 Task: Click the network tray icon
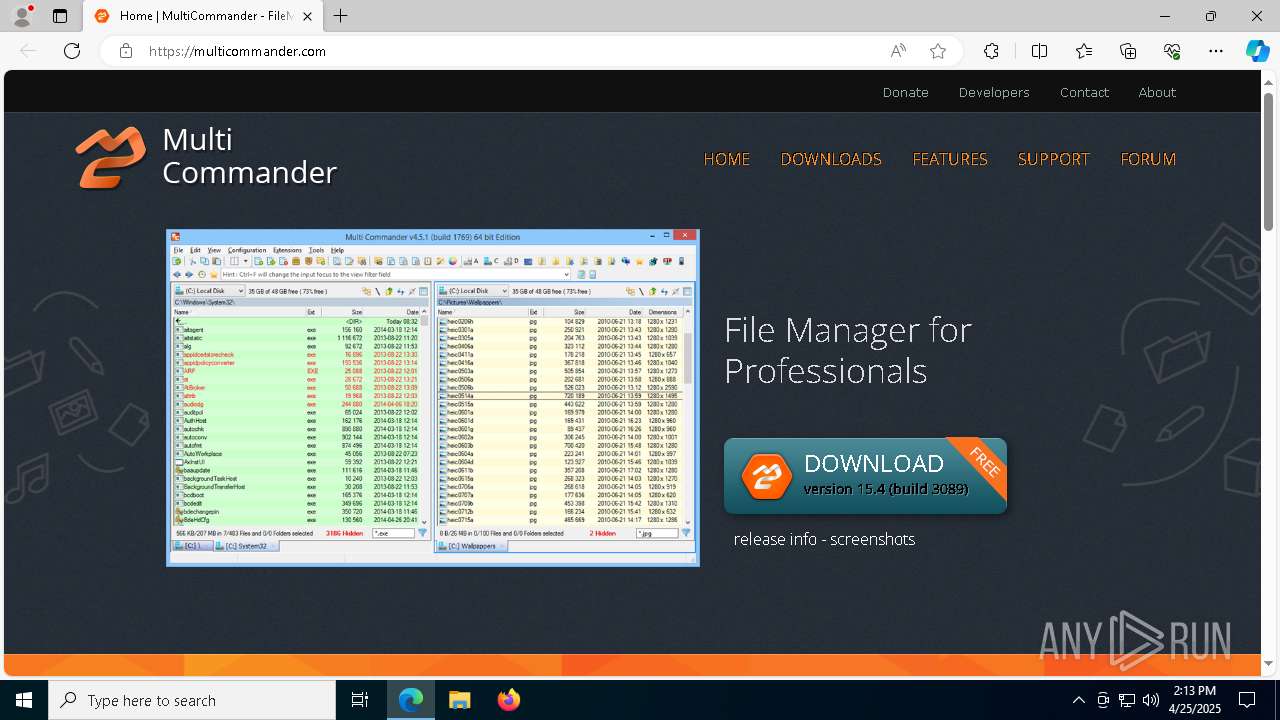pos(1127,700)
